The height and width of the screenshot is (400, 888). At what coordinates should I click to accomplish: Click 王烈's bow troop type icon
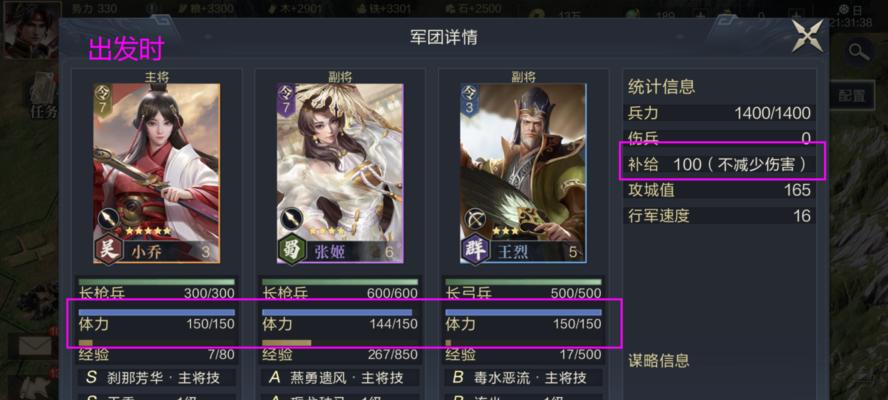pyautogui.click(x=475, y=218)
